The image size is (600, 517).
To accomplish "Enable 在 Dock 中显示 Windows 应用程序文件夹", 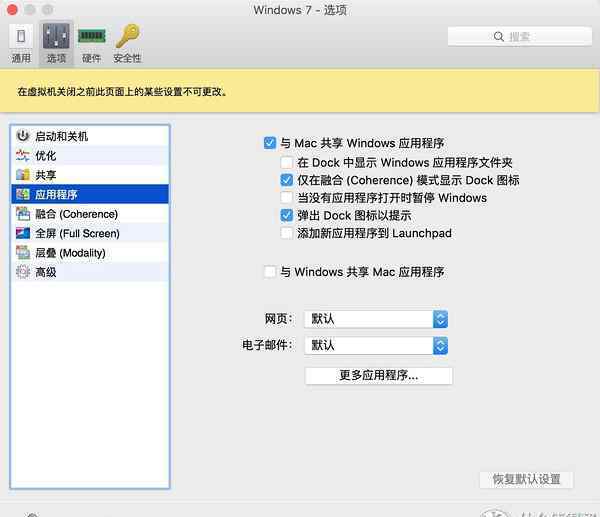I will click(x=287, y=162).
